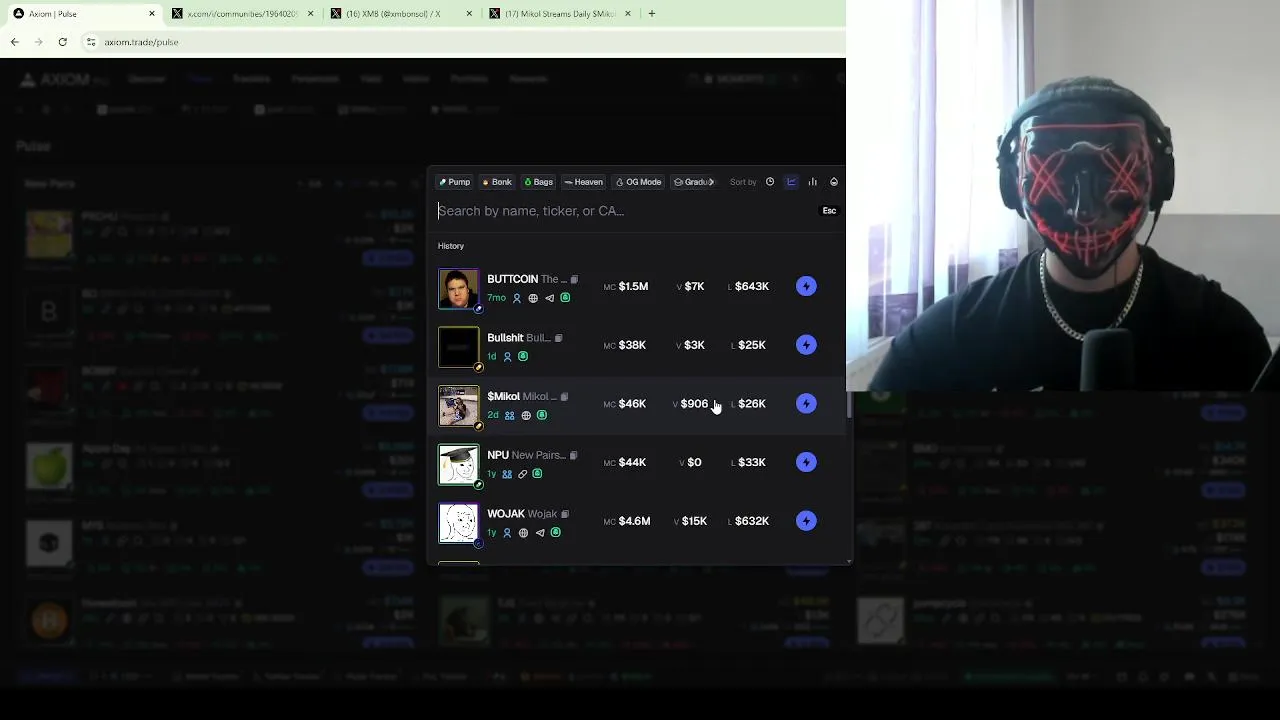Open BUTTCOIN Telegram icon

click(x=549, y=298)
